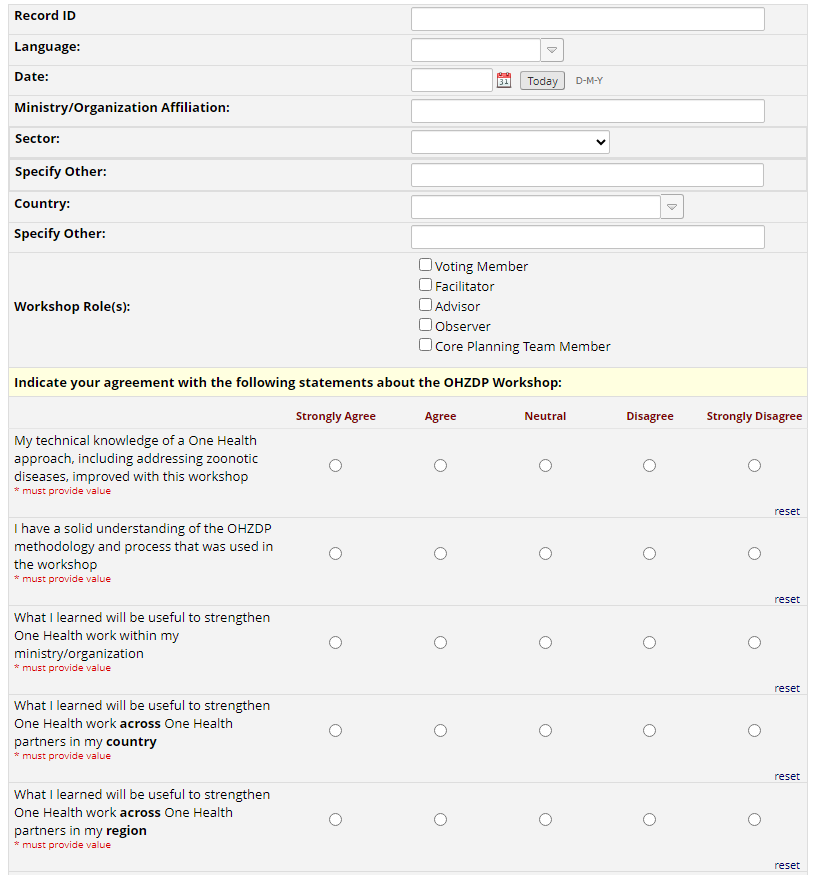
Task: Expand the Language dropdown arrow
Action: (552, 50)
